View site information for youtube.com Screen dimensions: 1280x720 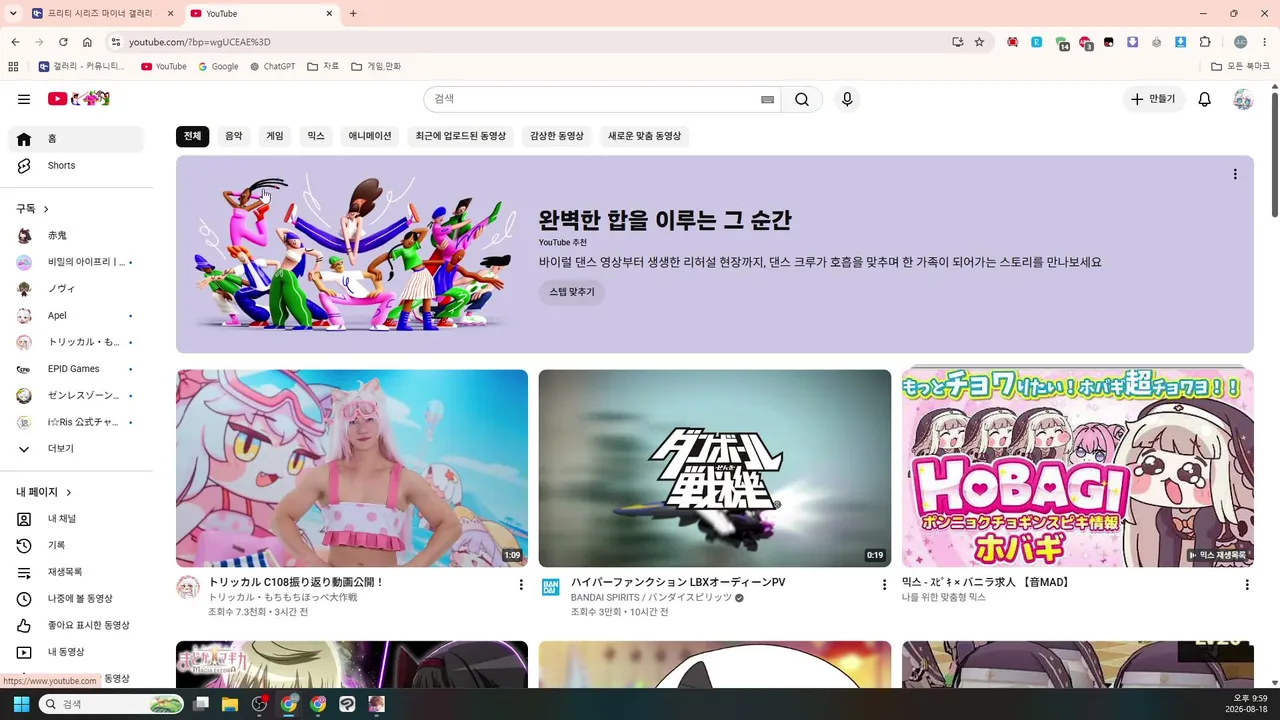pyautogui.click(x=115, y=42)
